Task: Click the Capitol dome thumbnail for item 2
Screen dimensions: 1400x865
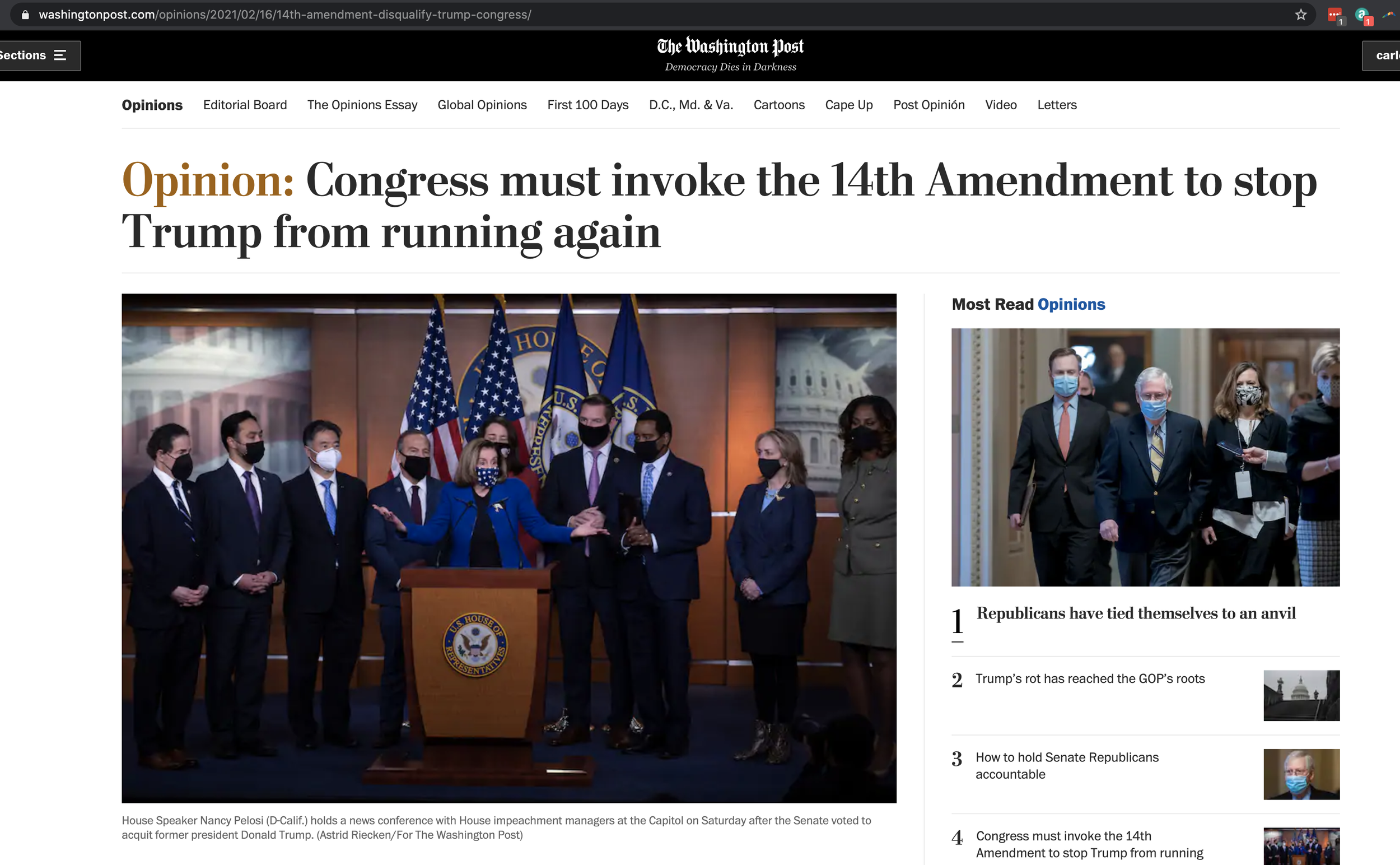Action: tap(1301, 696)
